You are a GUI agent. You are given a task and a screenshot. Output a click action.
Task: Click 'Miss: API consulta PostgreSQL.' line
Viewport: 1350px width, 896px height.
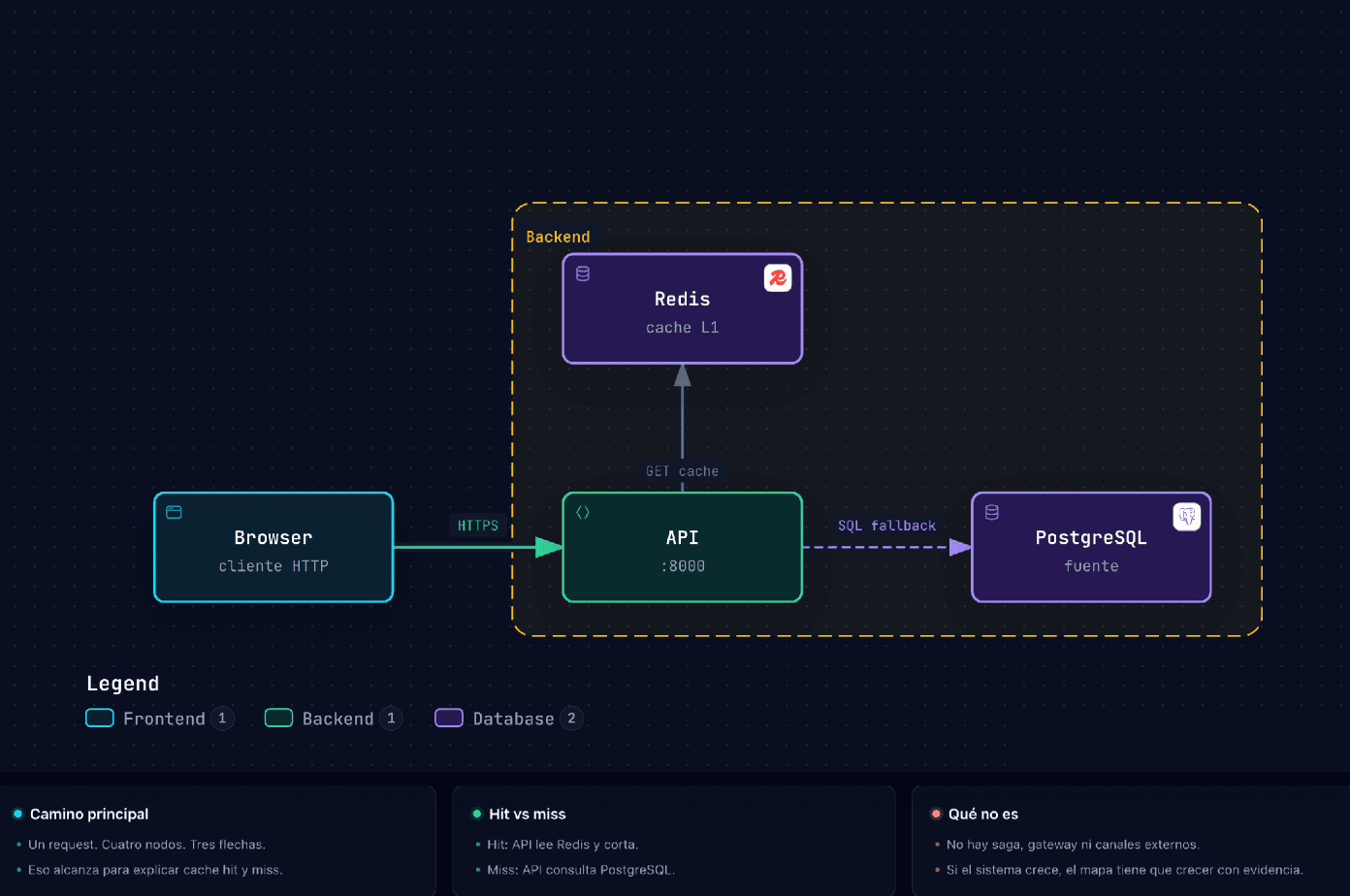tap(581, 870)
